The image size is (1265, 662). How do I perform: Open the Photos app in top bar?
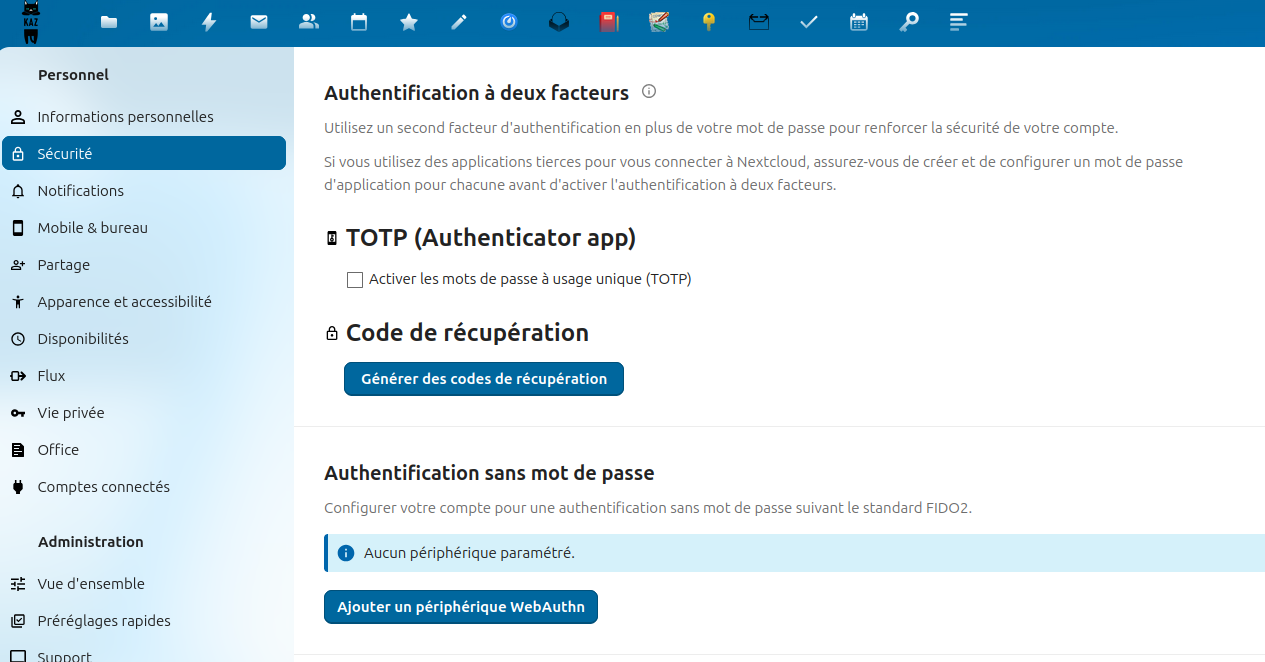point(159,22)
